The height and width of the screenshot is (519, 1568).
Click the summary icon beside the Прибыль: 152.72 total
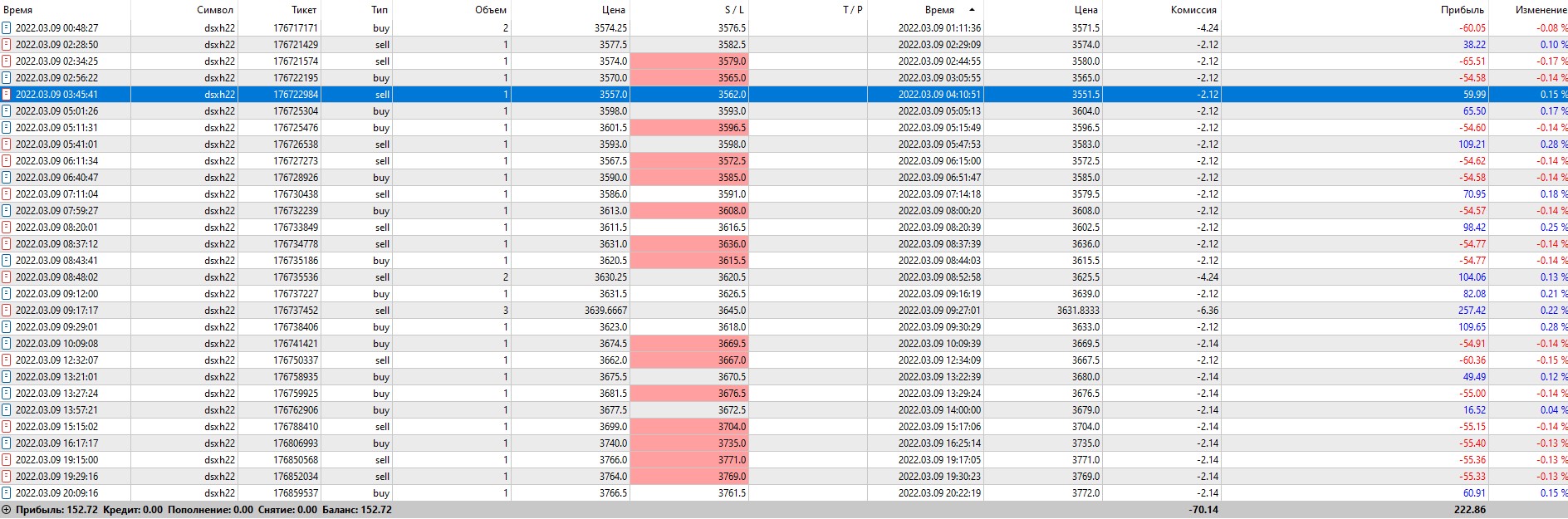point(7,510)
